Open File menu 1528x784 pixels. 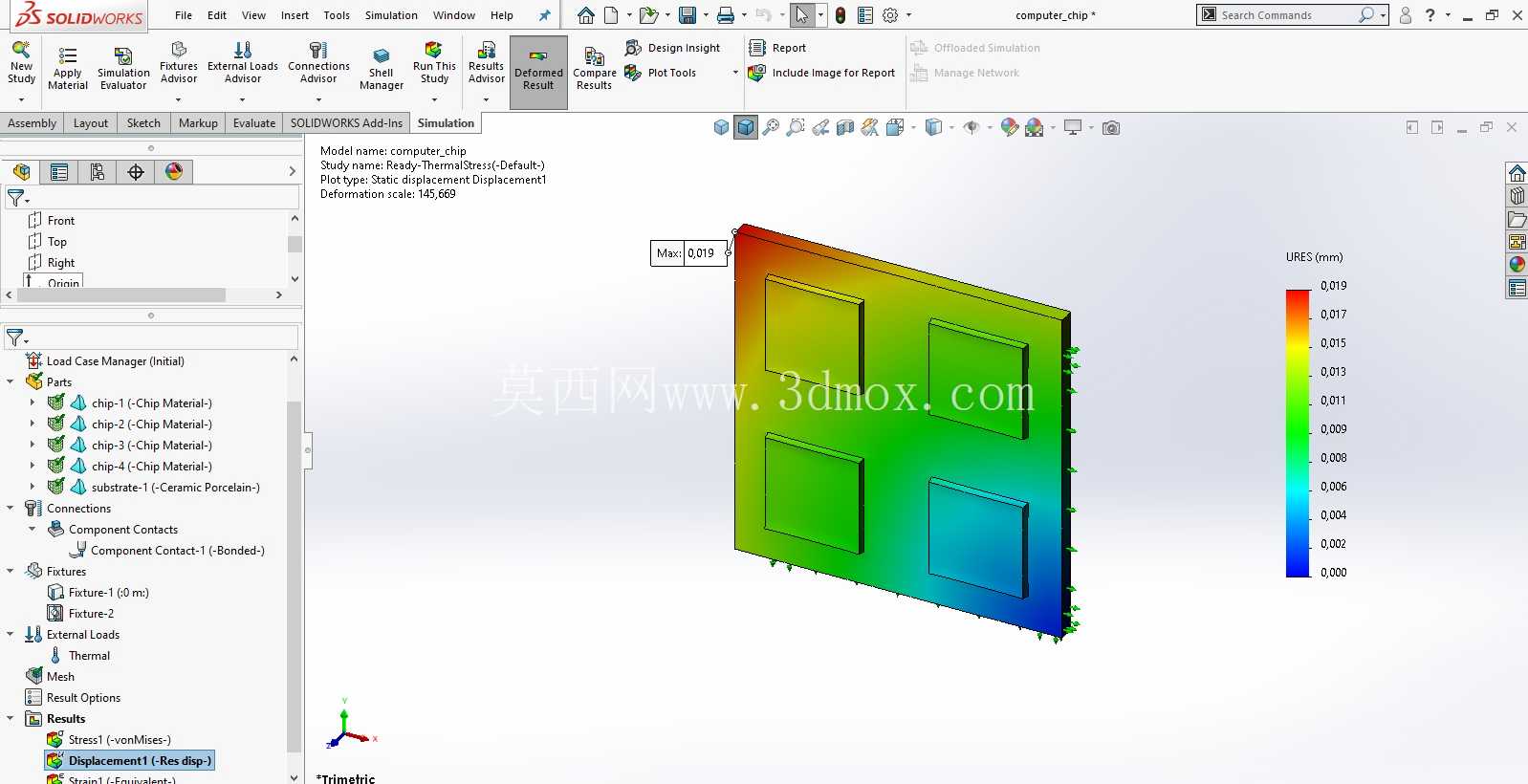coord(184,15)
